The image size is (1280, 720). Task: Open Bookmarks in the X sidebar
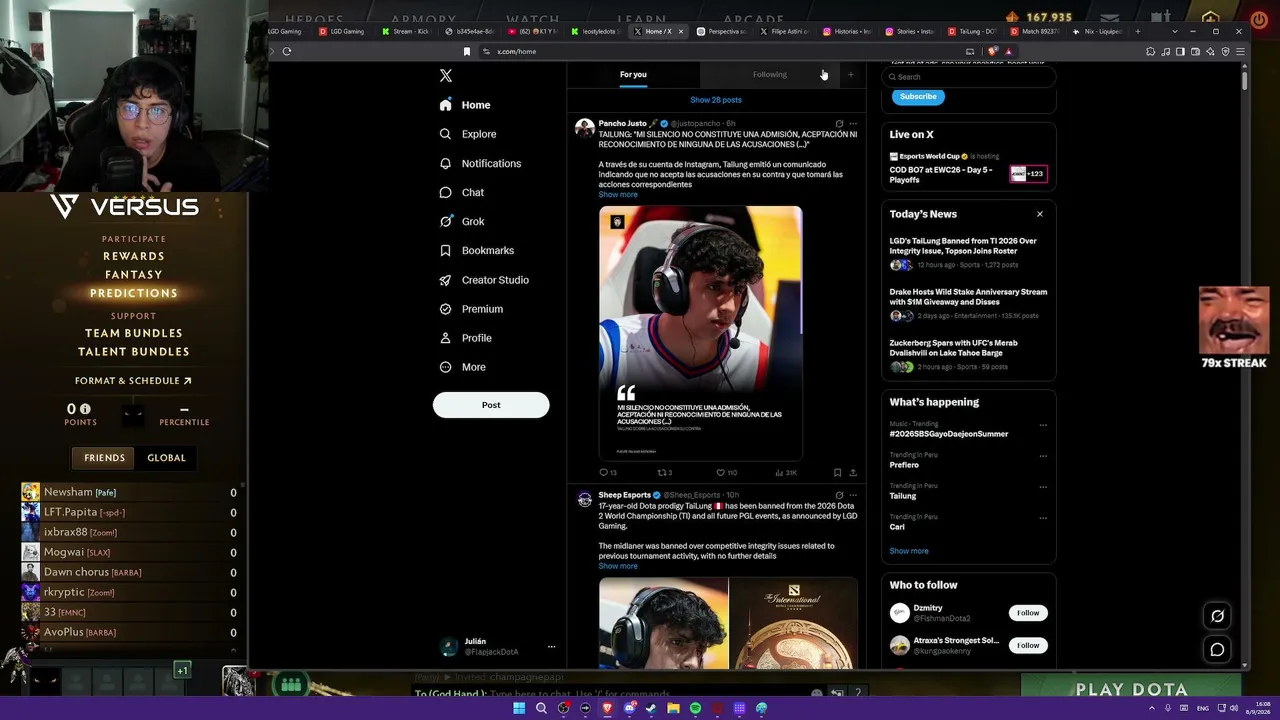point(477,250)
